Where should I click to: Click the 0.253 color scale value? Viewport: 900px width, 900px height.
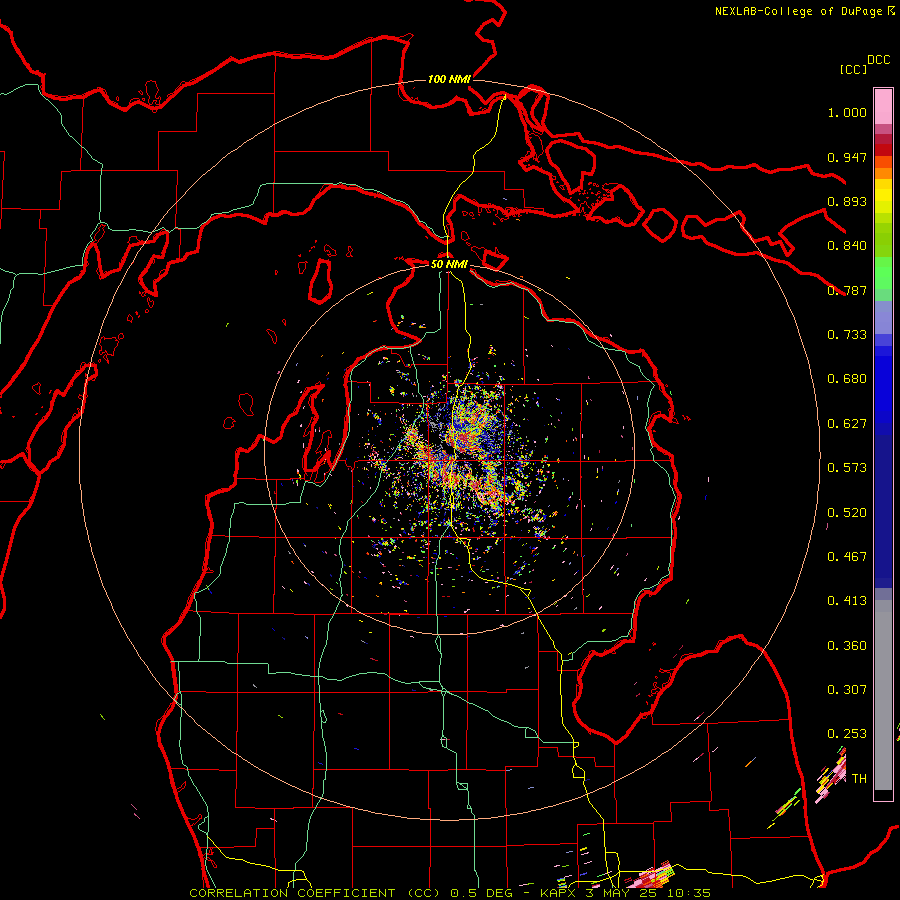847,734
